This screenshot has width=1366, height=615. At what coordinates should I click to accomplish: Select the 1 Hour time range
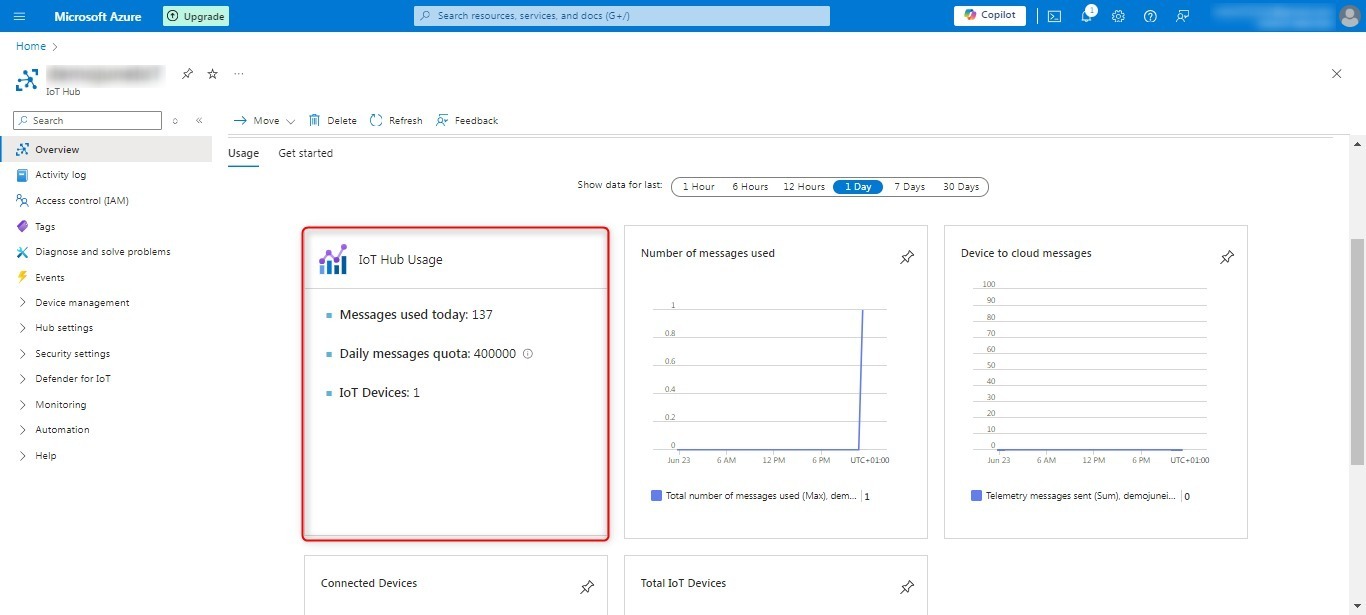pyautogui.click(x=698, y=187)
